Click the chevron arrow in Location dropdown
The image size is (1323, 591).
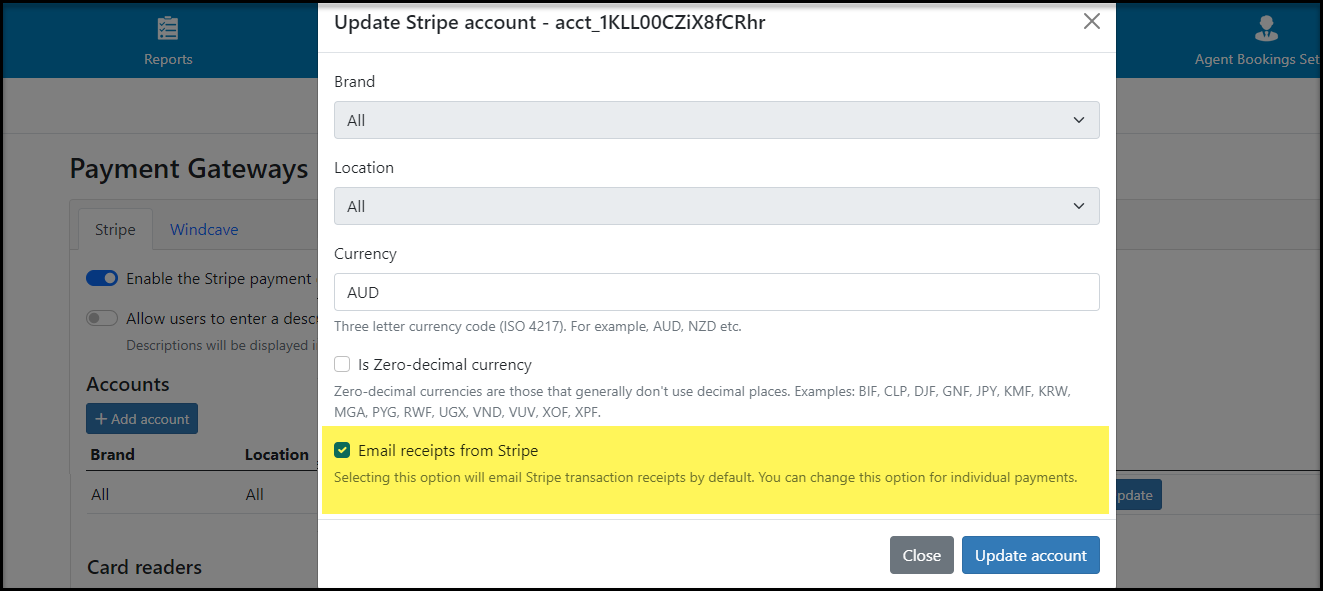[x=1079, y=206]
